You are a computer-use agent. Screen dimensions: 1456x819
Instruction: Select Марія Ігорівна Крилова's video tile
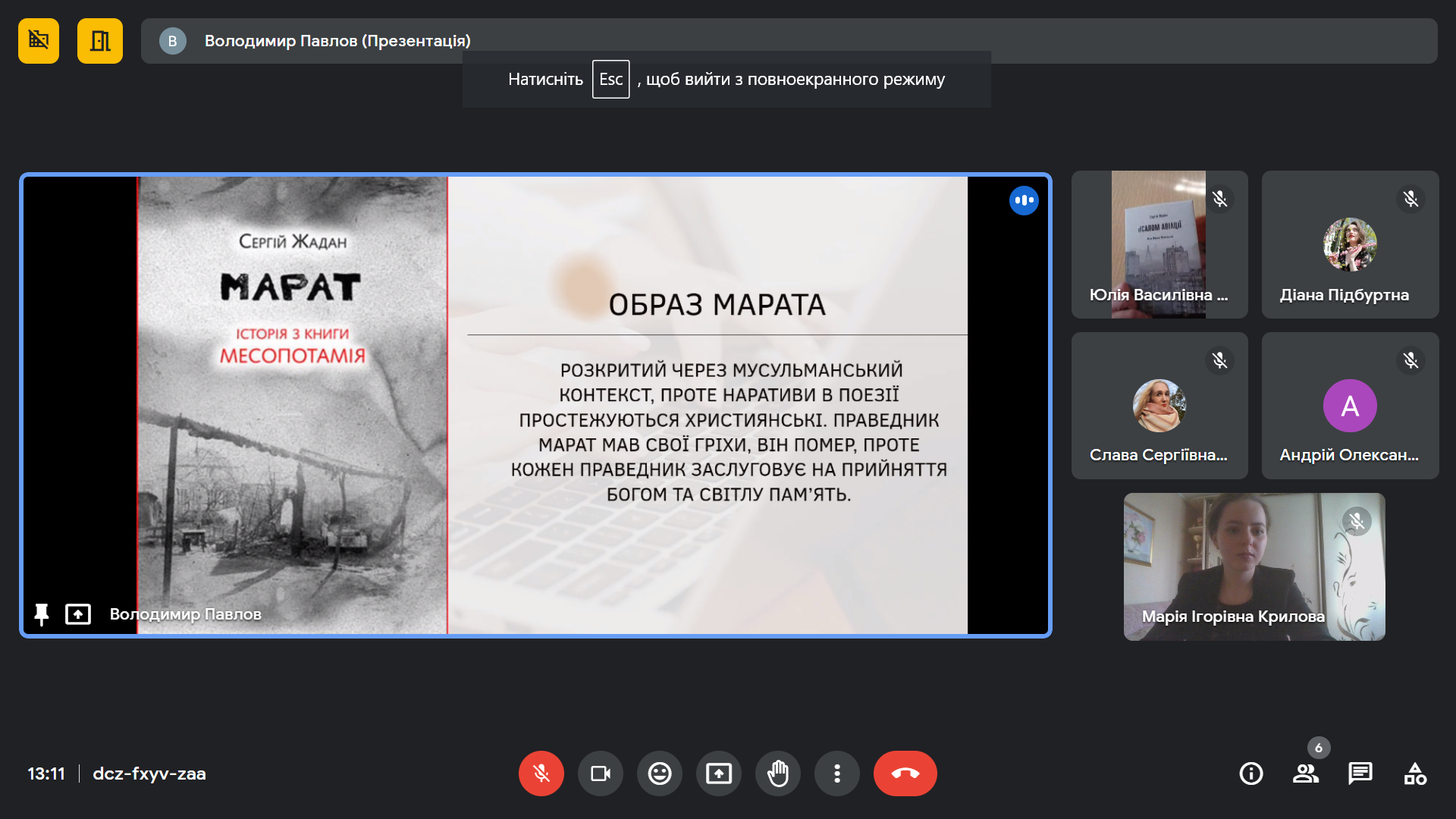(x=1254, y=566)
